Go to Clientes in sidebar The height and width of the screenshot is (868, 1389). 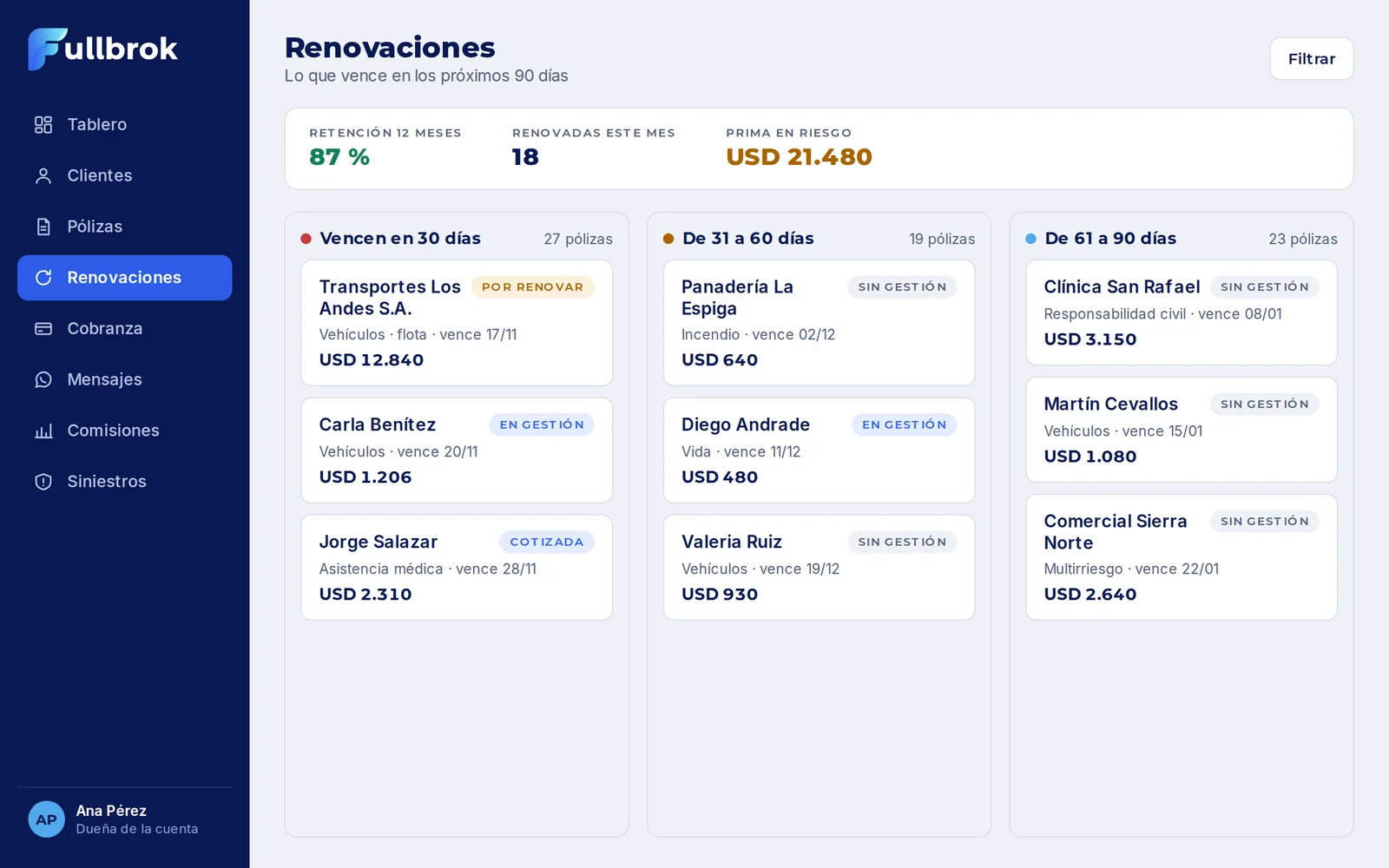click(125, 176)
